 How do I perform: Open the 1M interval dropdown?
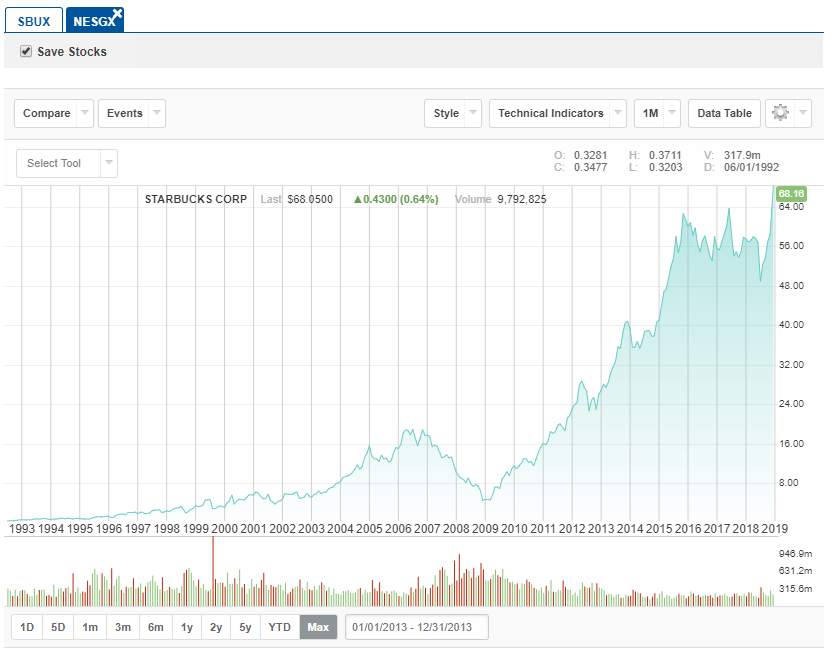657,113
